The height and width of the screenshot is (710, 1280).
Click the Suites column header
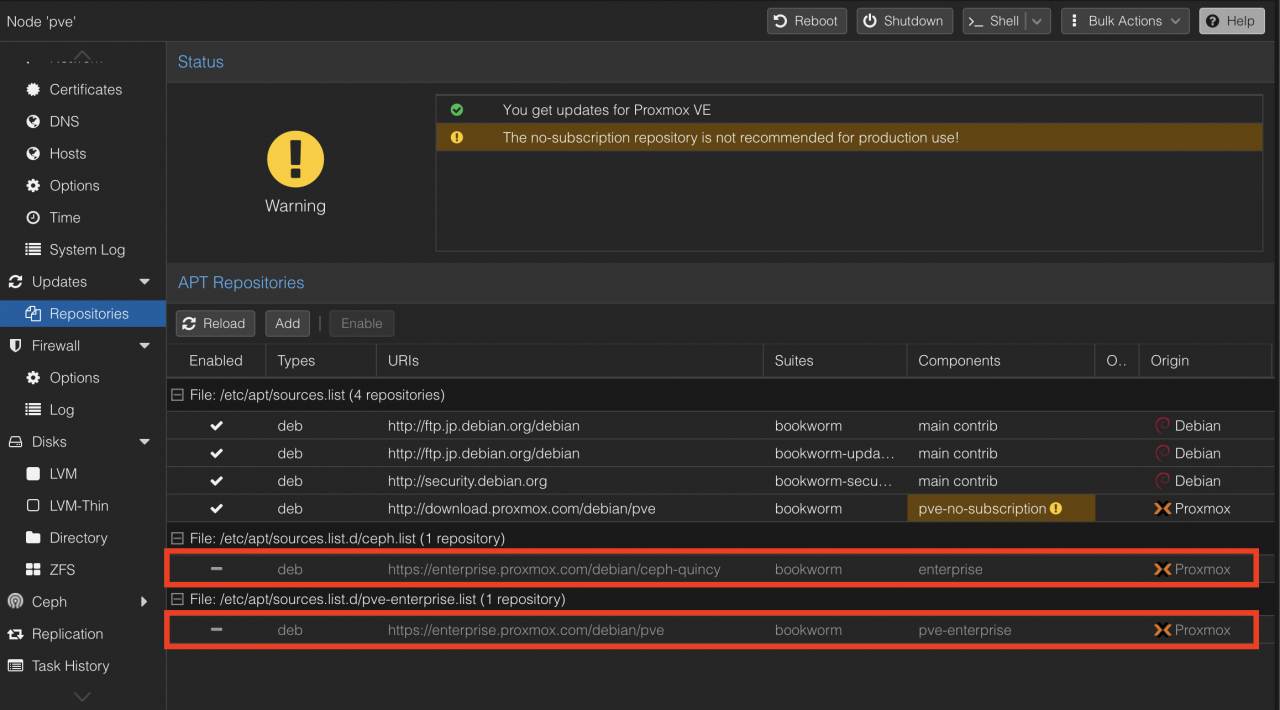click(835, 360)
